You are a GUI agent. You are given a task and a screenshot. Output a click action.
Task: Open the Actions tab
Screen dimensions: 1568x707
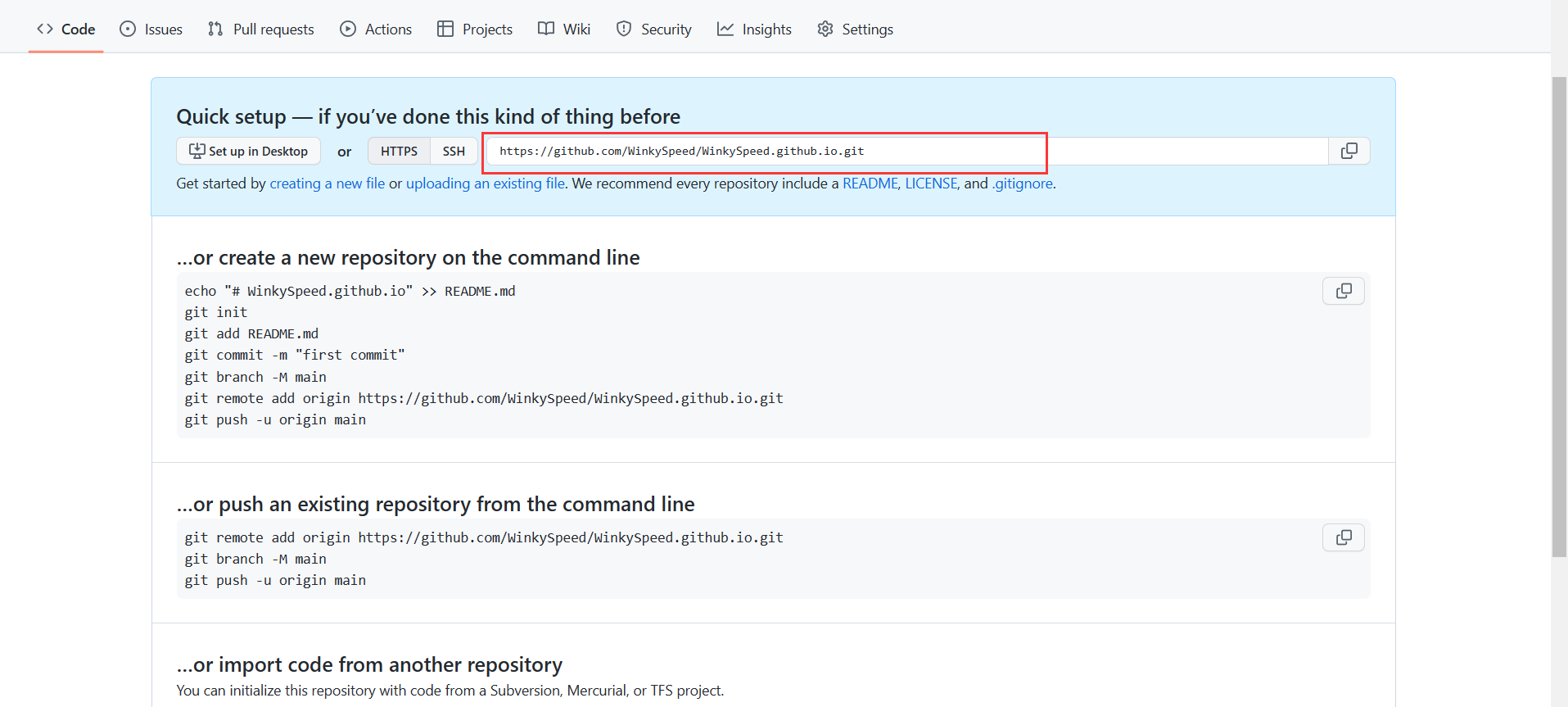pyautogui.click(x=376, y=29)
